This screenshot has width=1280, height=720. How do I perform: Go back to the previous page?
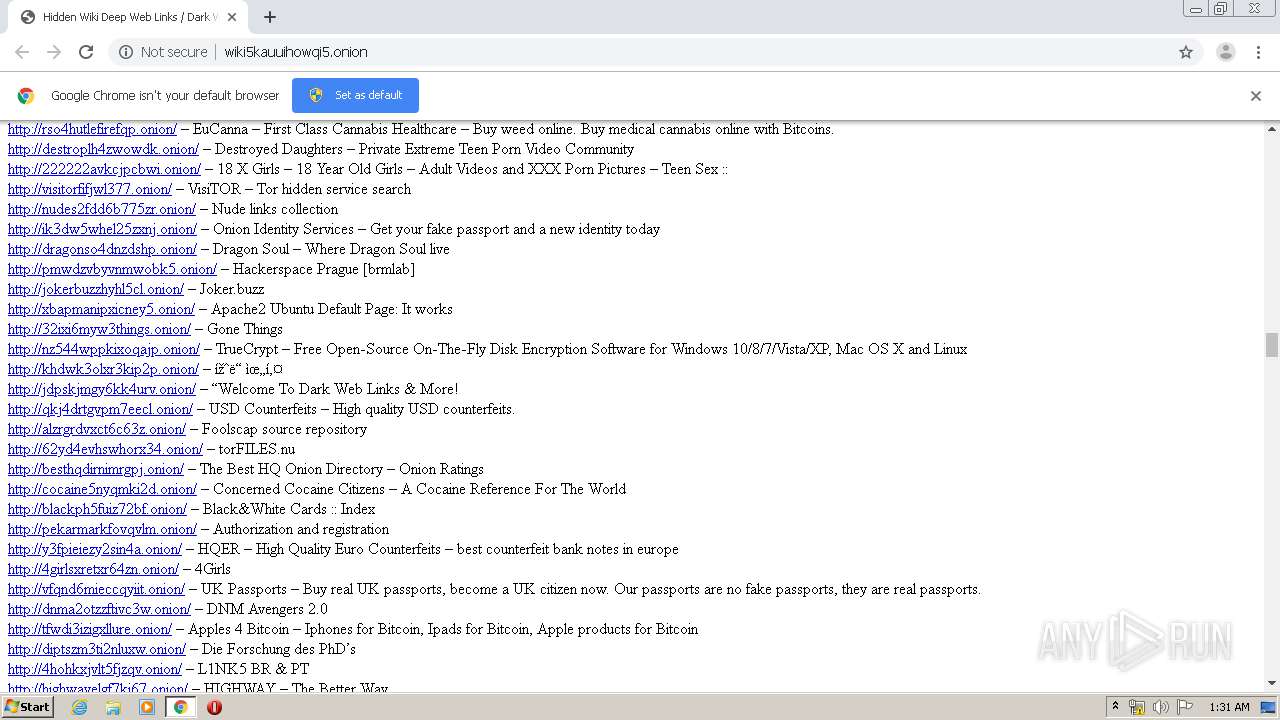22,52
